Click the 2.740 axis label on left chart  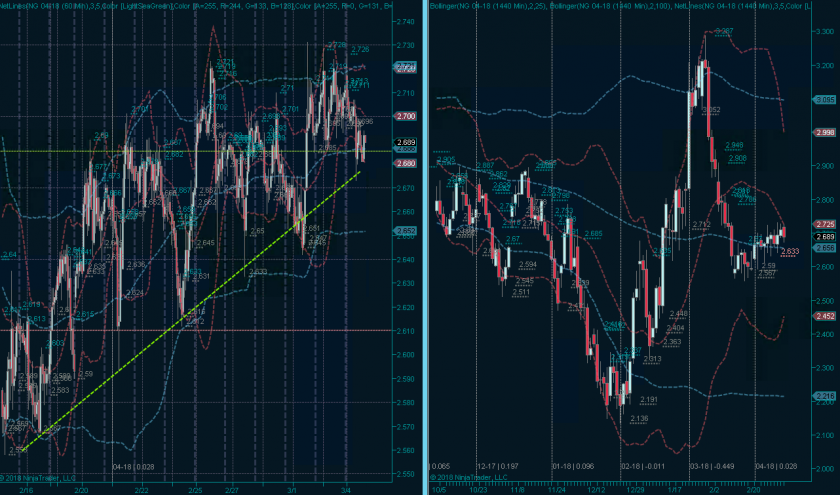click(406, 22)
